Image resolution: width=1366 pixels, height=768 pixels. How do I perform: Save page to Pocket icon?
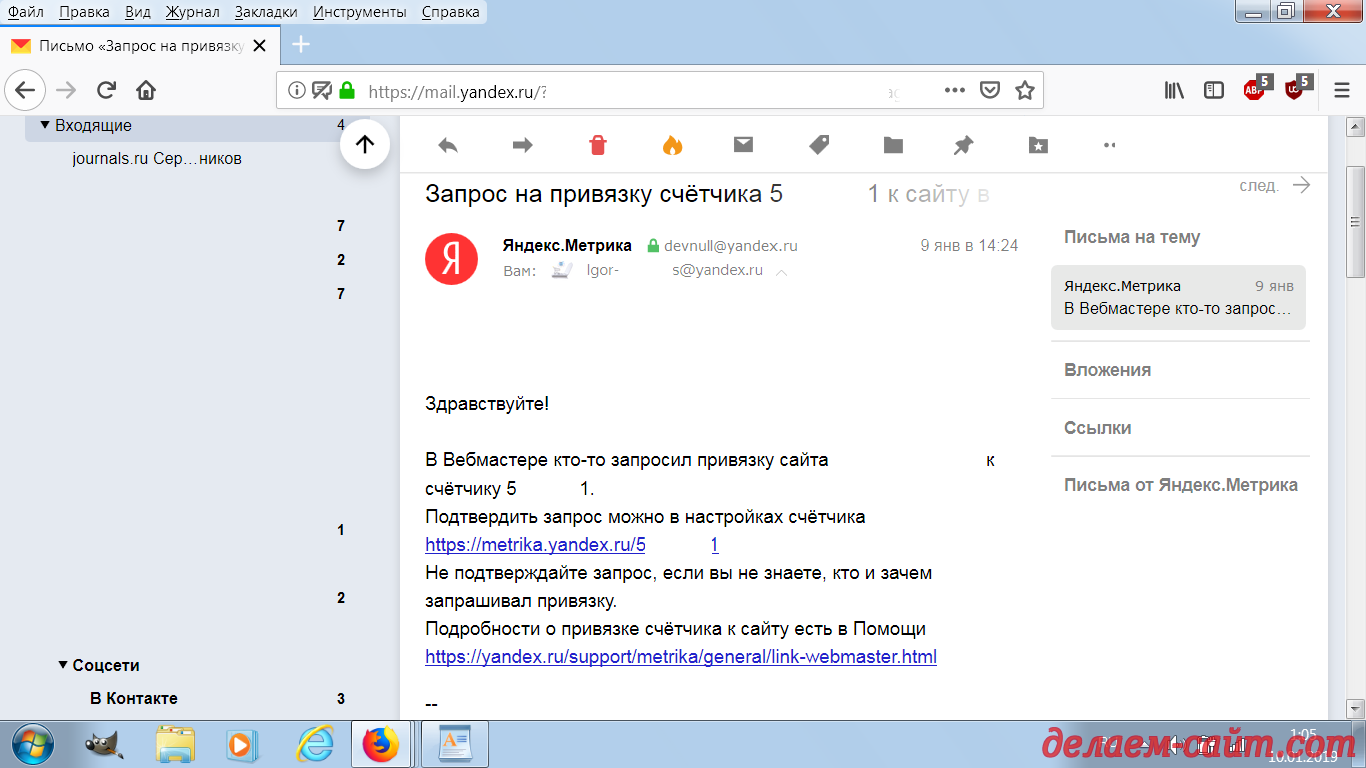pos(990,90)
